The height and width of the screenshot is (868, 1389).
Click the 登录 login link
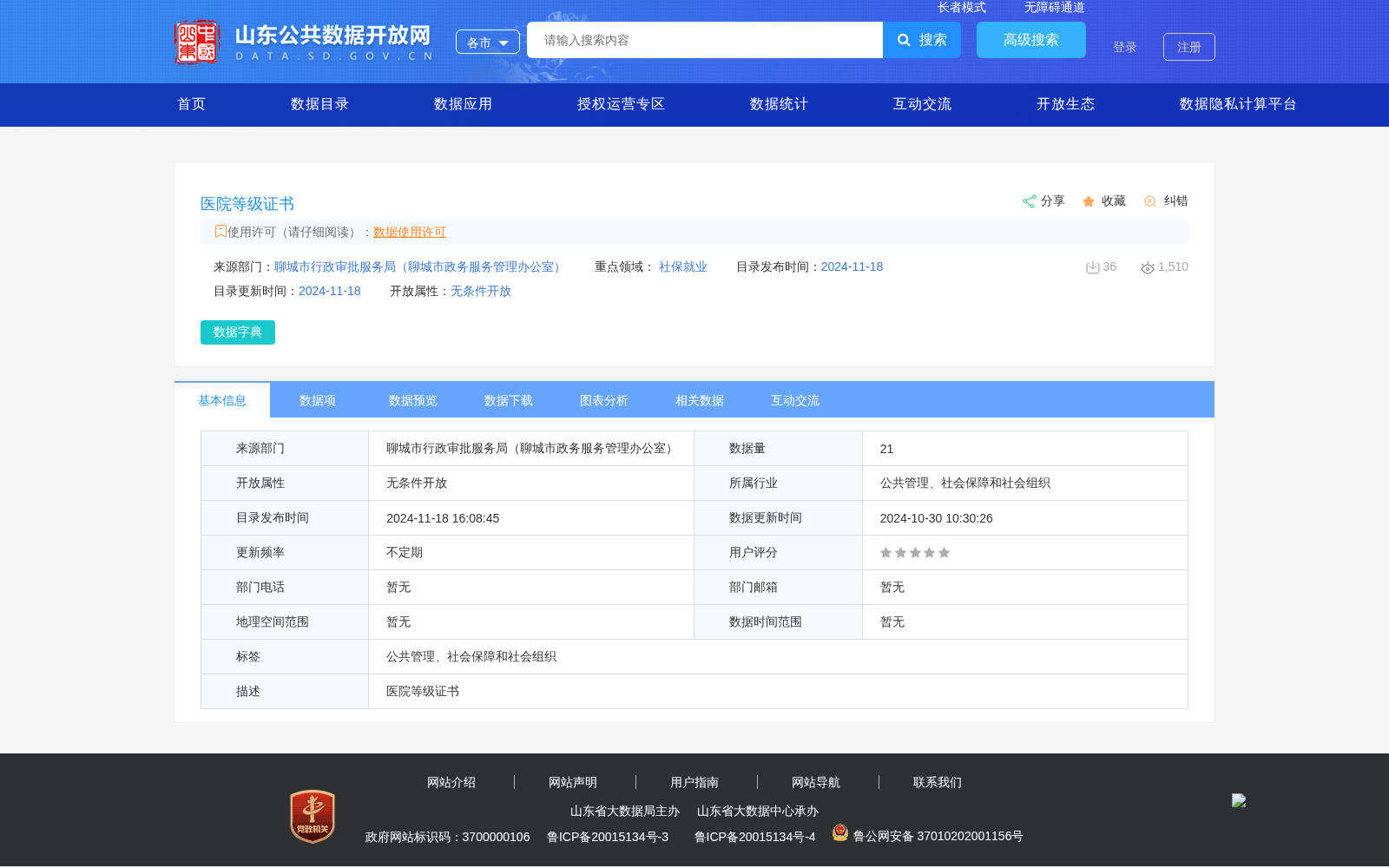(x=1125, y=47)
